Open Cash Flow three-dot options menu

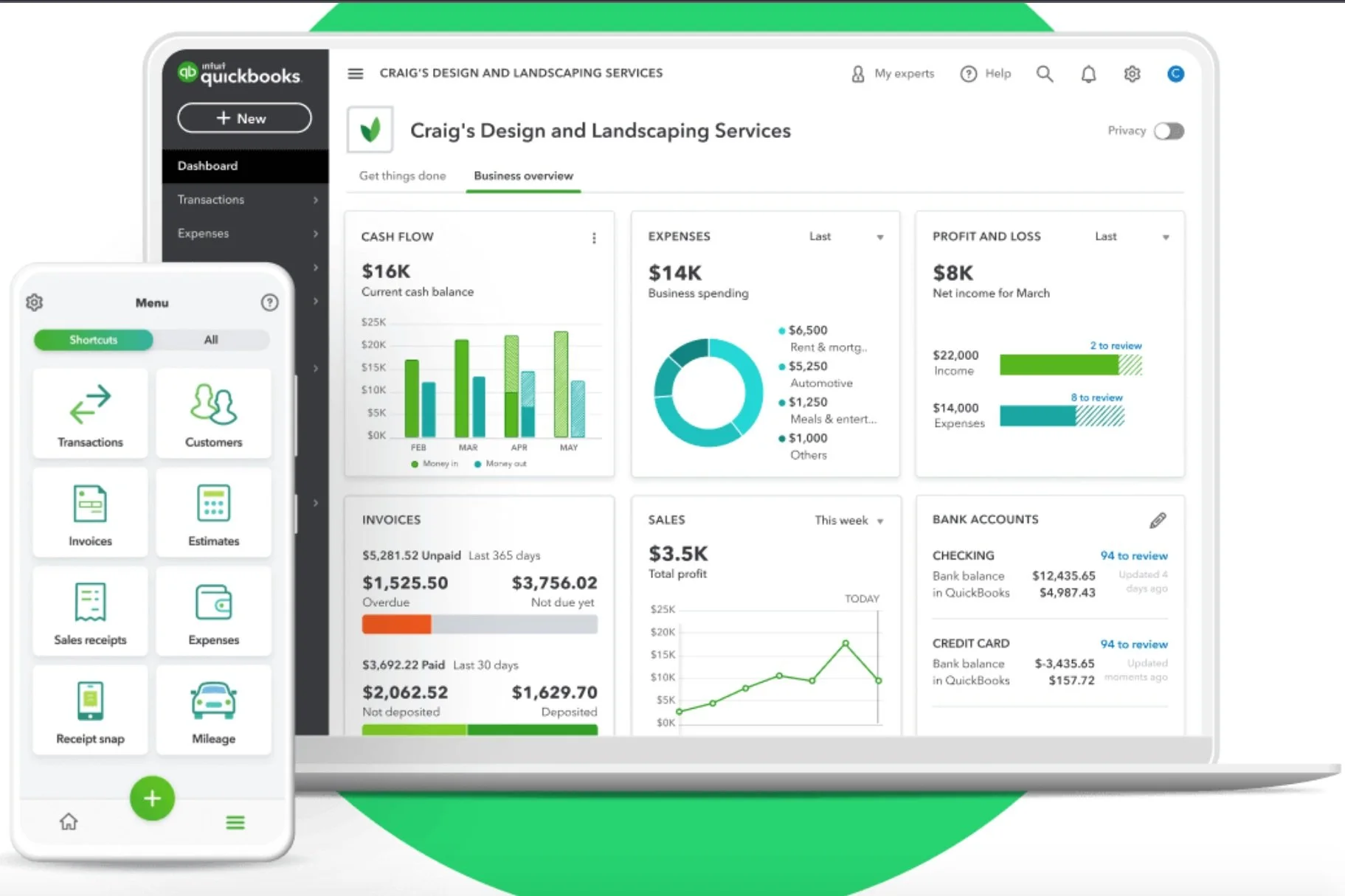(594, 237)
